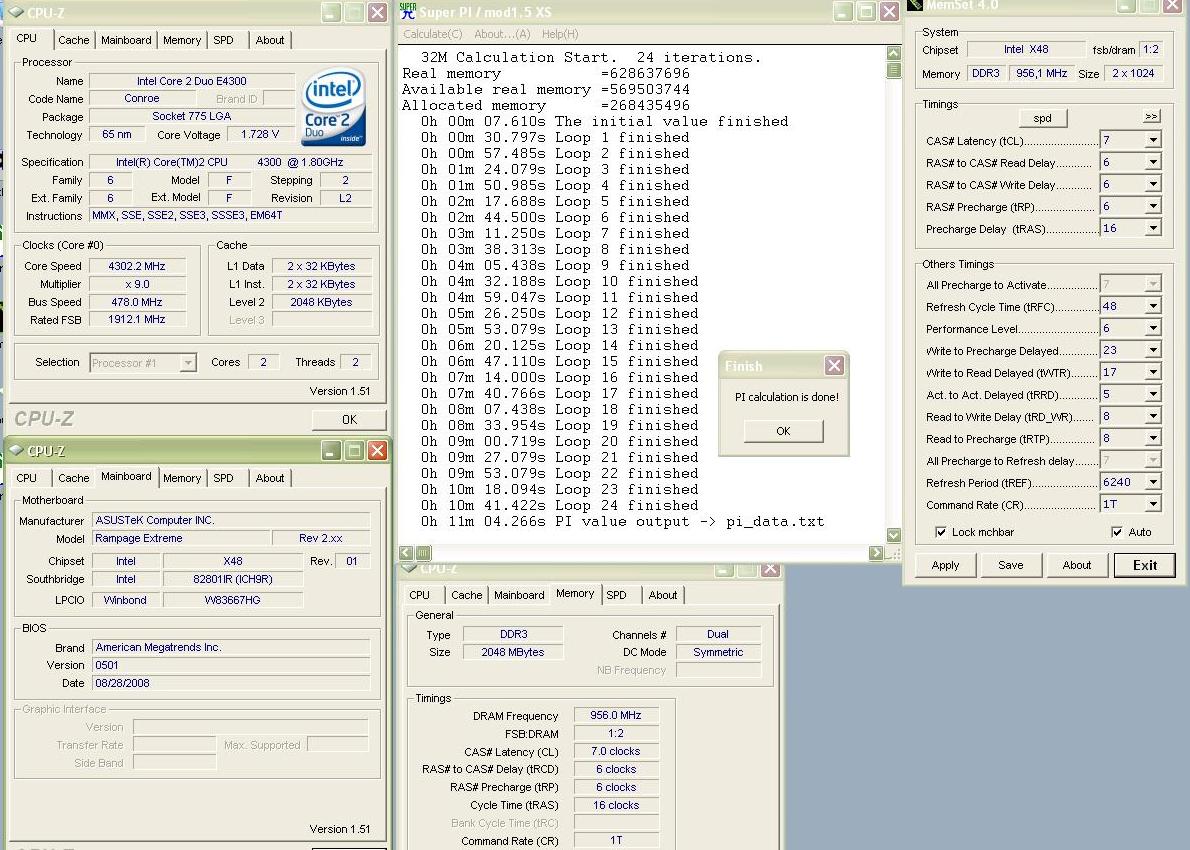1190x850 pixels.
Task: Open the Write to Read Delayed (tWTR) dropdown
Action: (1153, 373)
